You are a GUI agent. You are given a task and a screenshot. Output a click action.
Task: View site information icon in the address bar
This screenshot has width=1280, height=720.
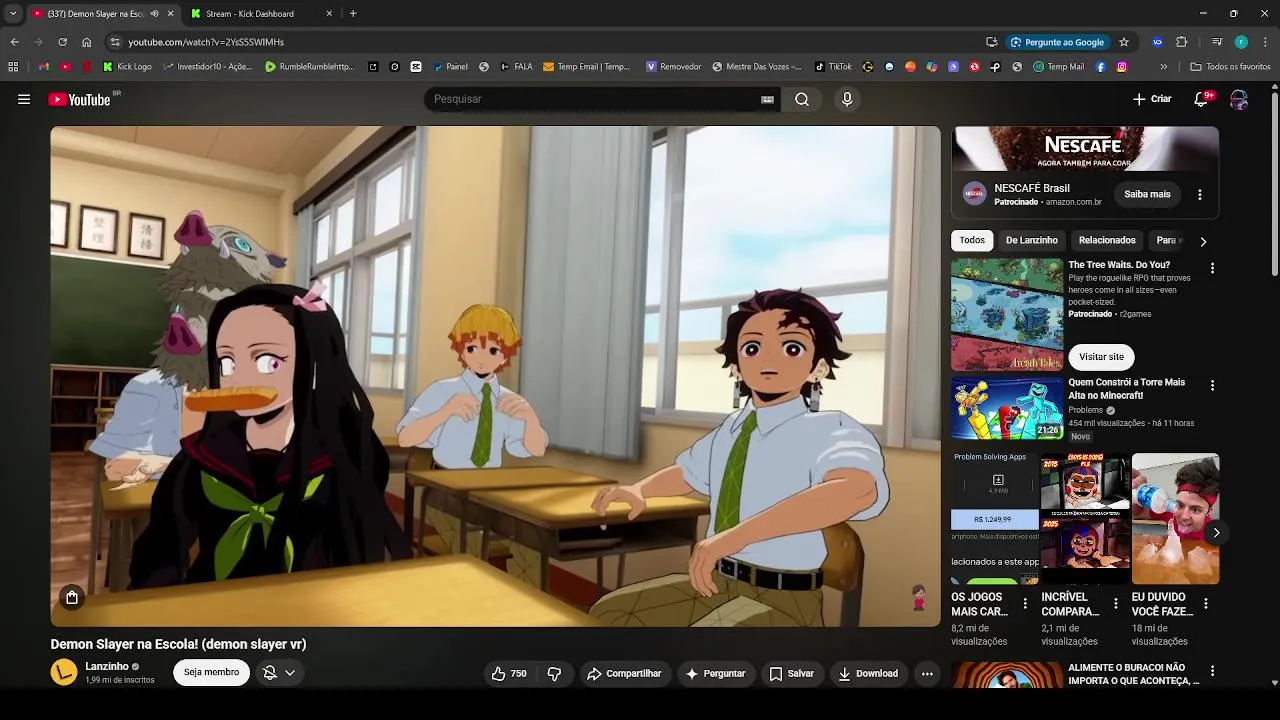[115, 42]
